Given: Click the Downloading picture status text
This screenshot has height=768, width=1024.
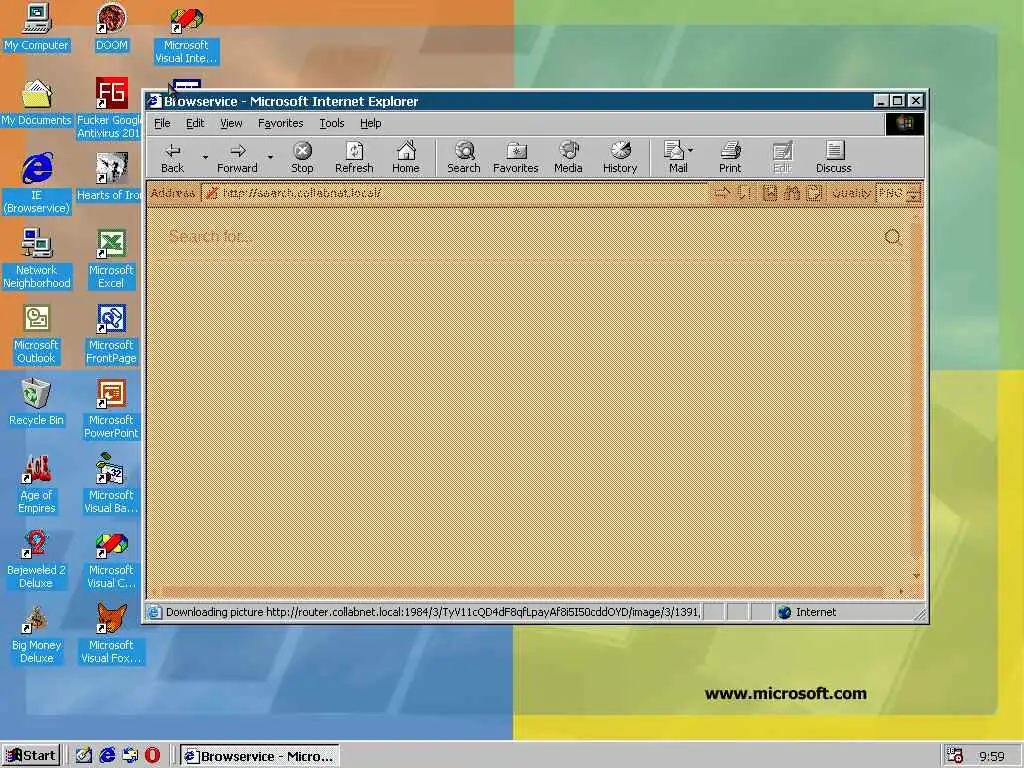Looking at the screenshot, I should pos(432,613).
